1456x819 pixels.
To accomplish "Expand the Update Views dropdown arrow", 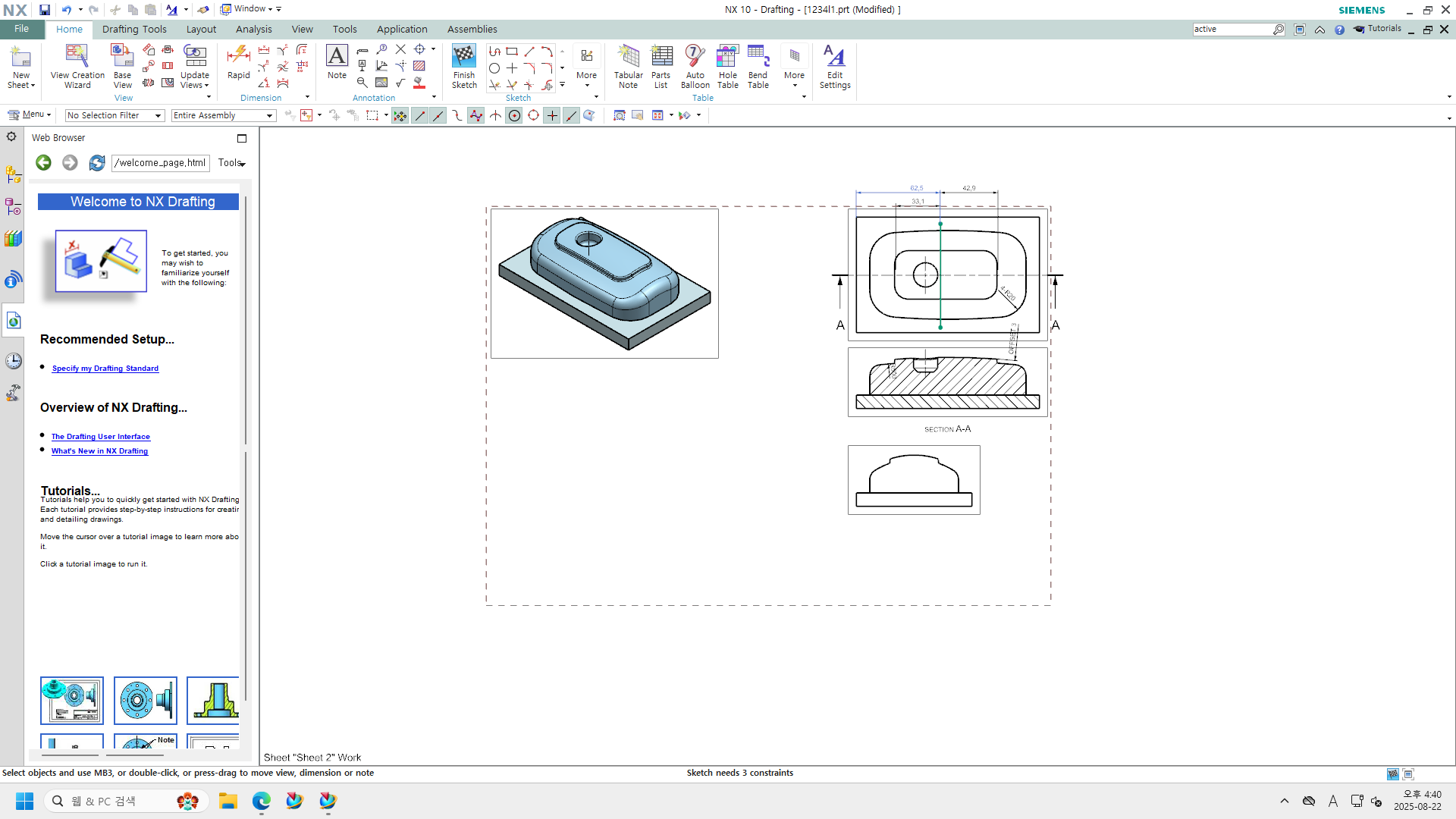I will click(x=206, y=86).
